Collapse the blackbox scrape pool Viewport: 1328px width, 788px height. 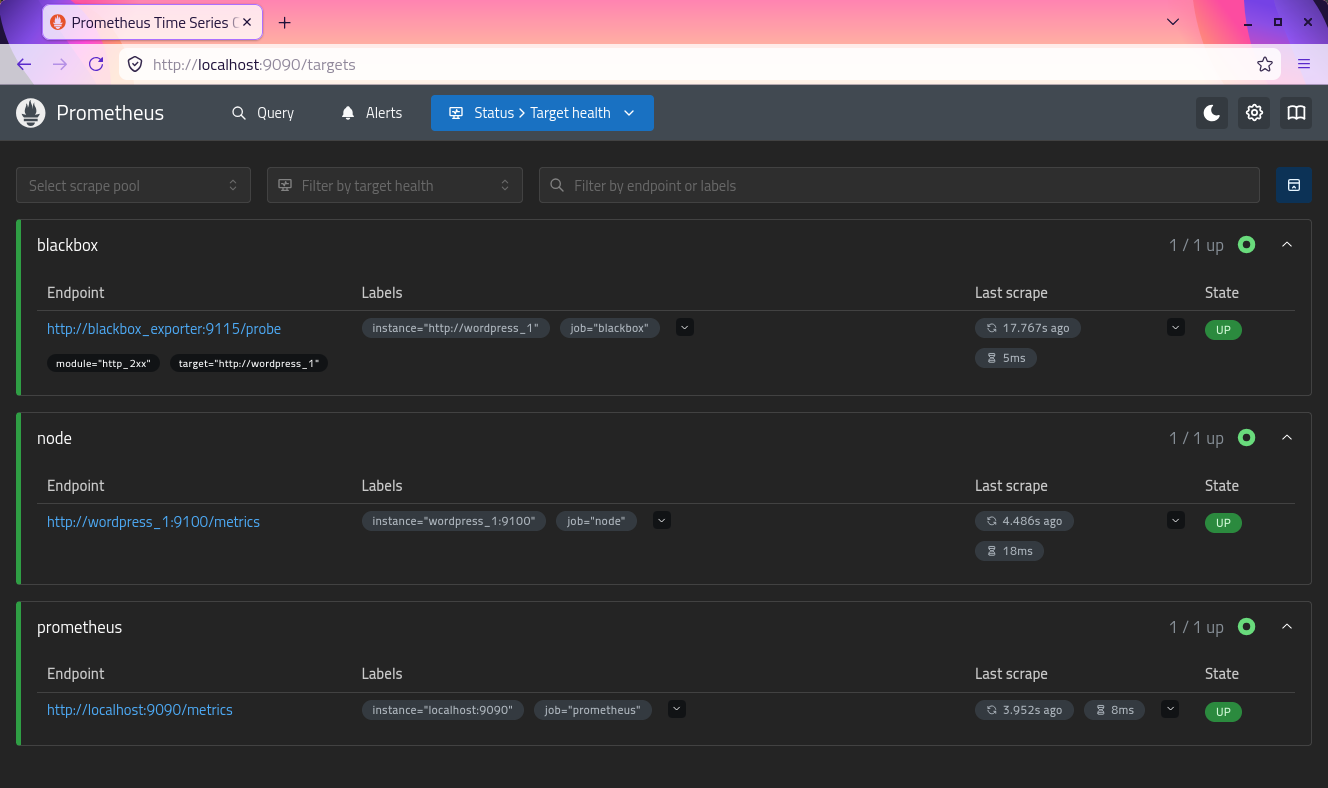pyautogui.click(x=1287, y=245)
